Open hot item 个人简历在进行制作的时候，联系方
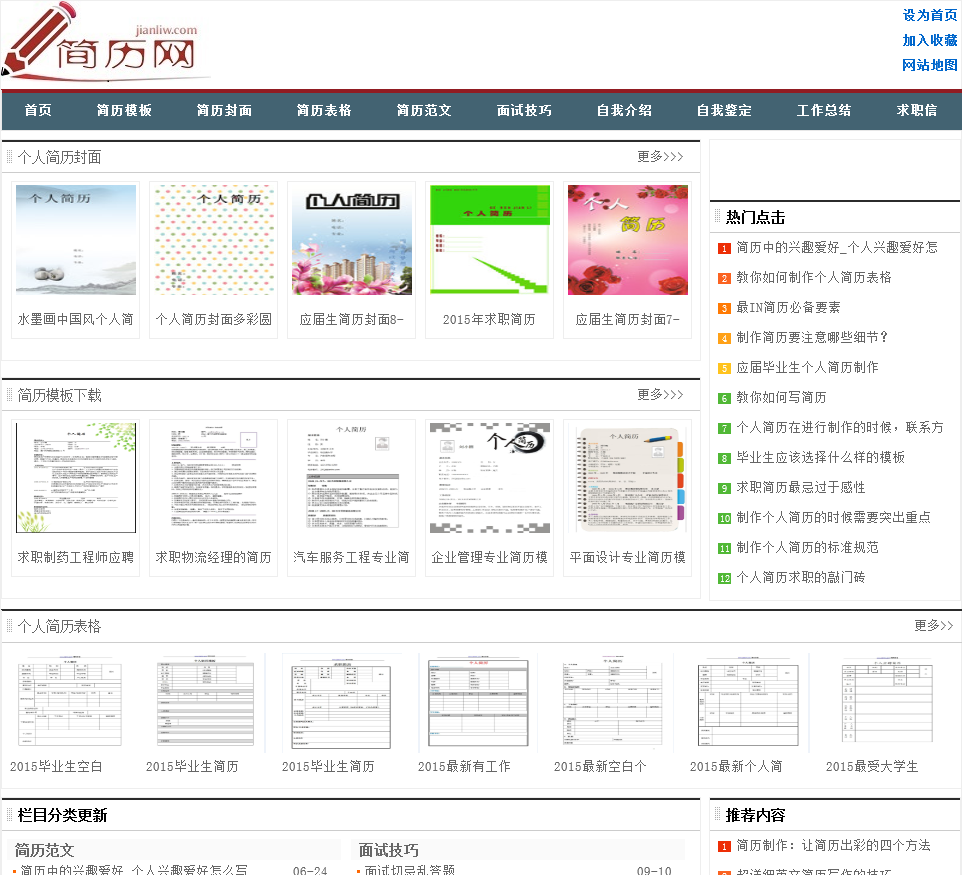Screen dimensions: 962x875 coord(840,428)
